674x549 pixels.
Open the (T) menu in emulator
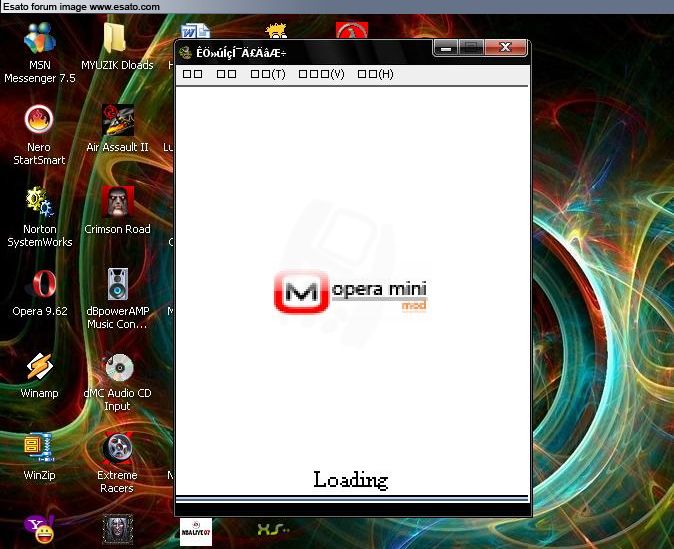268,74
